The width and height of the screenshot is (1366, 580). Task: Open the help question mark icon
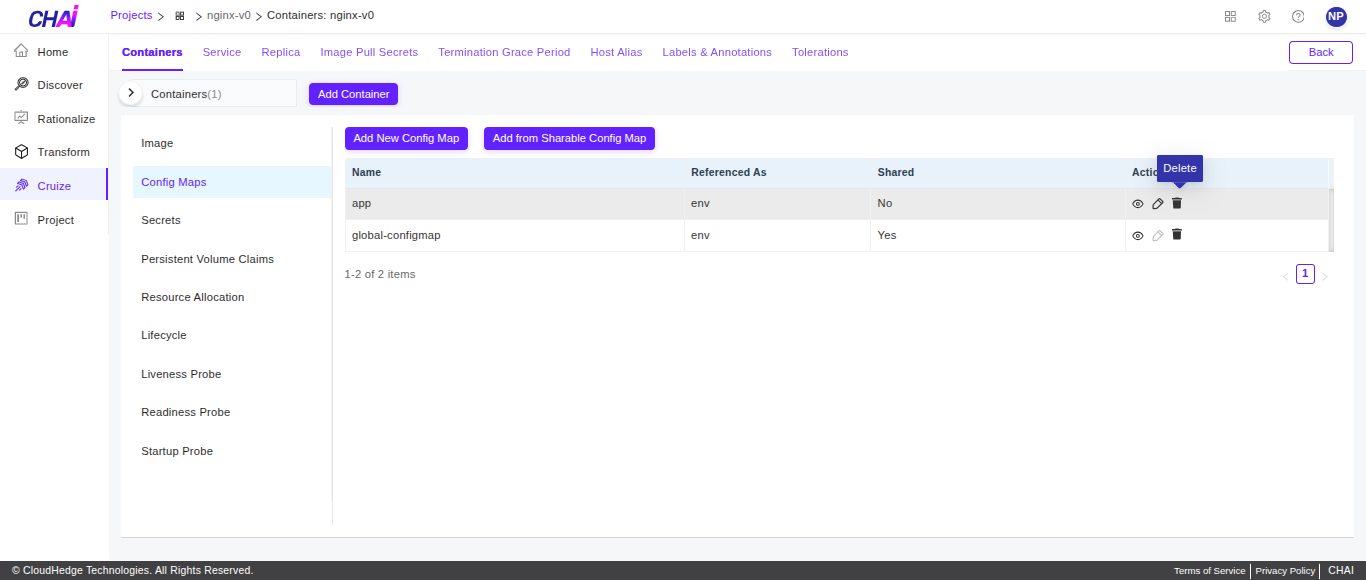[1297, 16]
